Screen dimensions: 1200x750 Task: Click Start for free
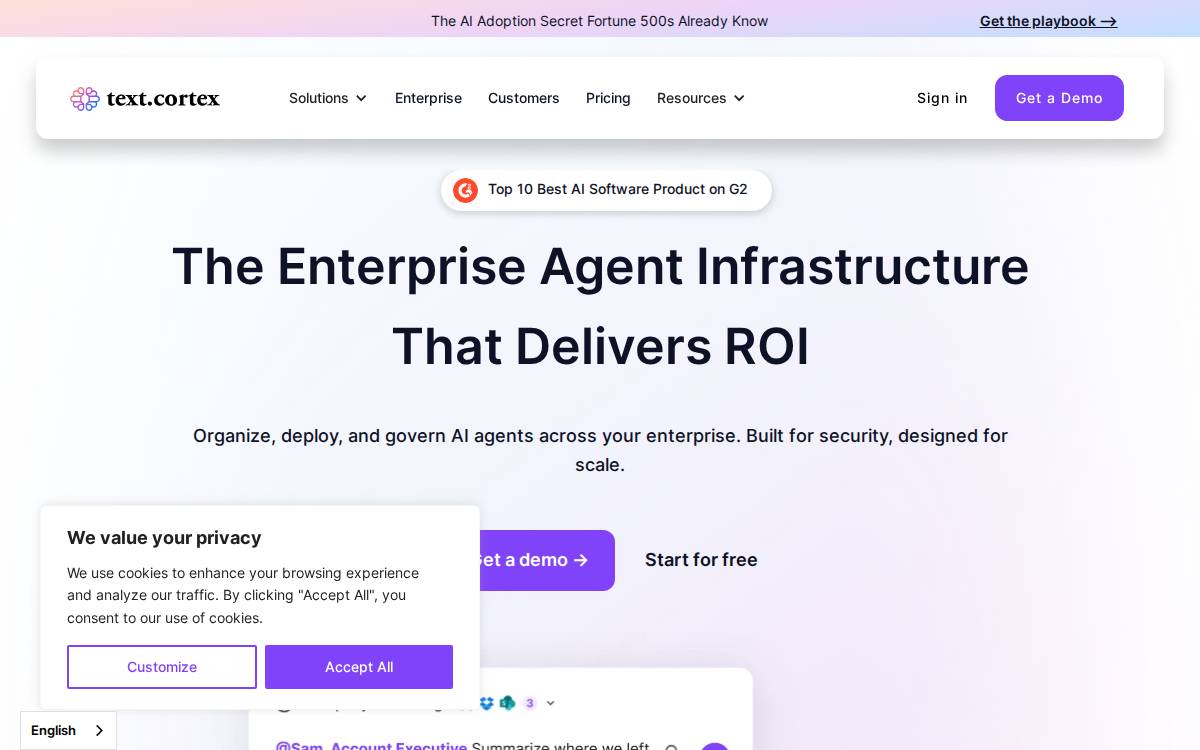[701, 560]
